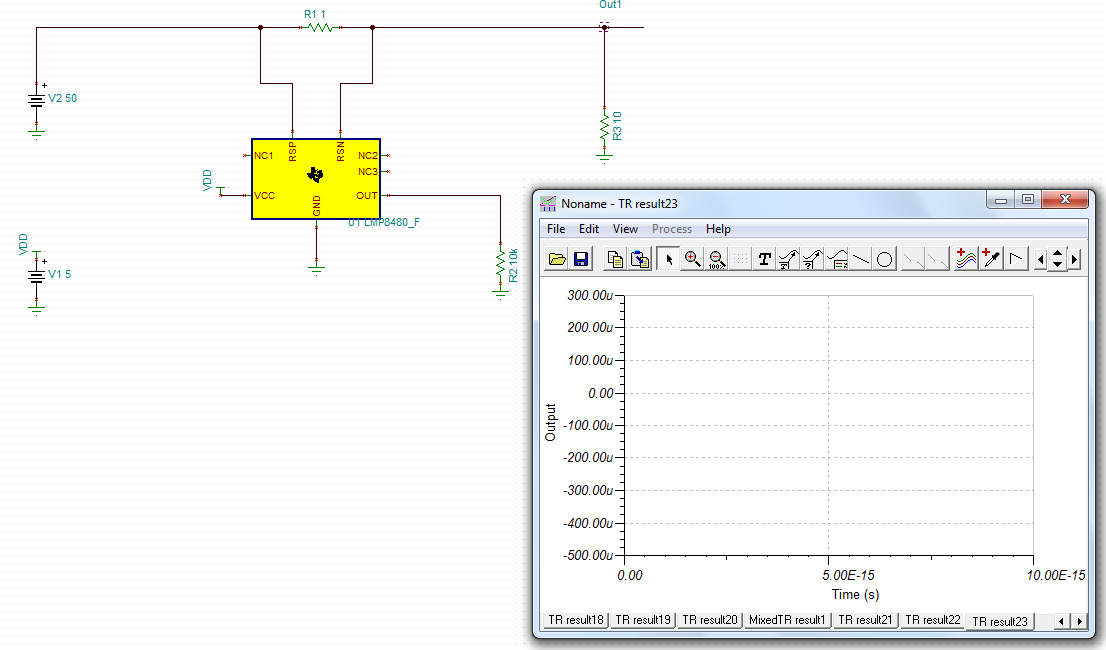Click the Out1 test point marker
This screenshot has width=1106, height=650.
604,27
